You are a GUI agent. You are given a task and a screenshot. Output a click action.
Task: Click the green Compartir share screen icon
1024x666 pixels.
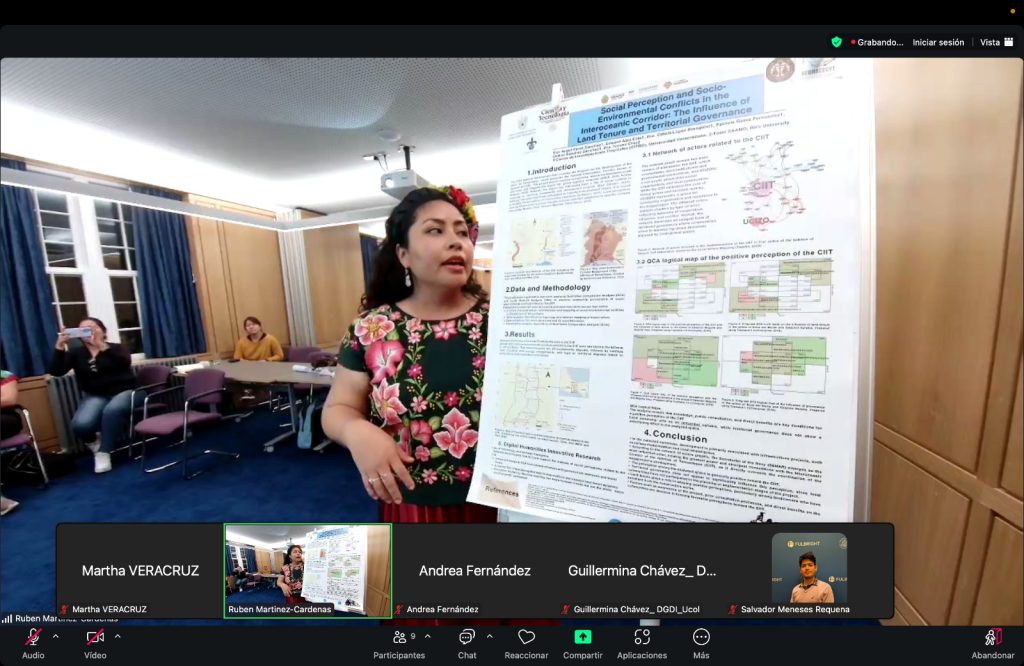coord(582,637)
